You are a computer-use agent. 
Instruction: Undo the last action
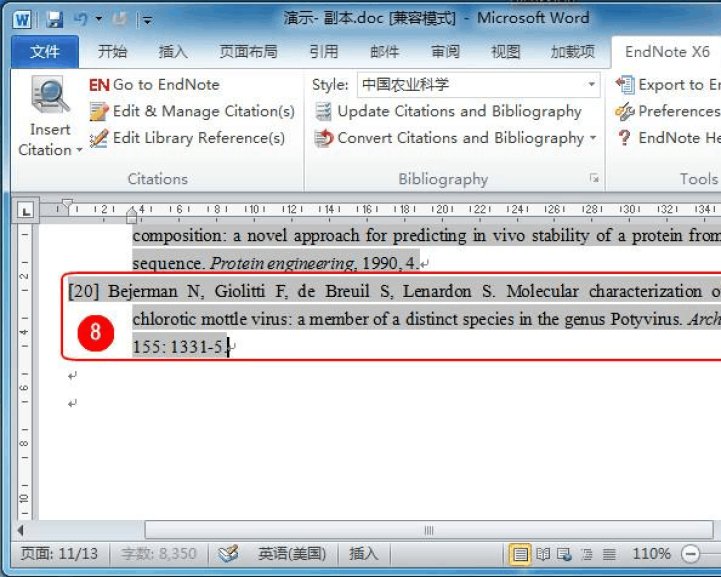pos(81,19)
